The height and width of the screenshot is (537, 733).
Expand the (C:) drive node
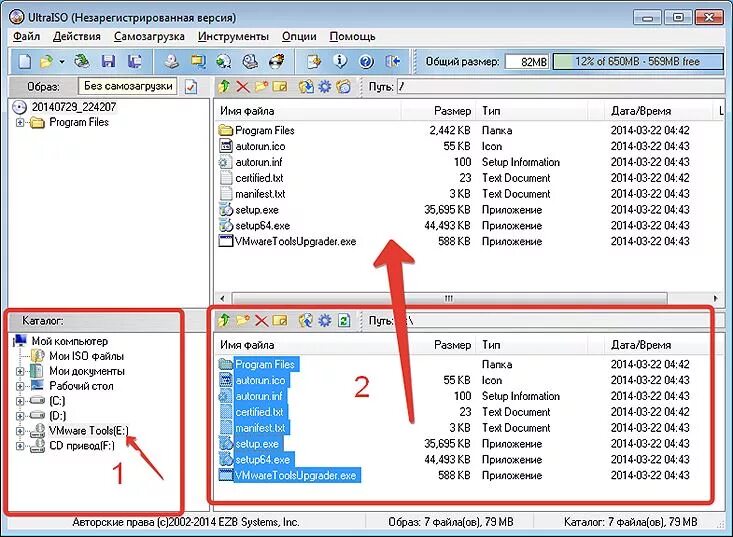[20, 401]
